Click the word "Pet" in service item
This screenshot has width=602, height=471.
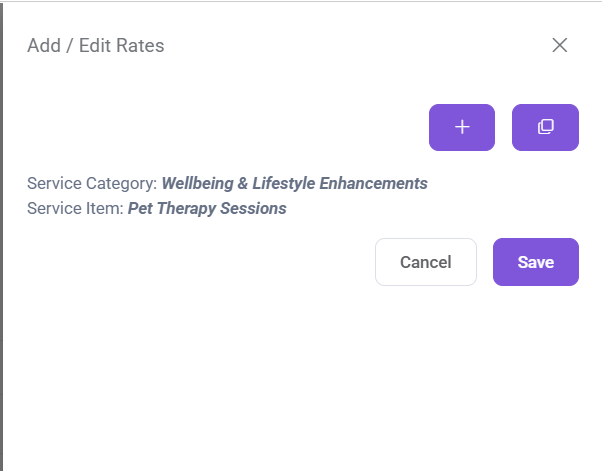pyautogui.click(x=141, y=209)
